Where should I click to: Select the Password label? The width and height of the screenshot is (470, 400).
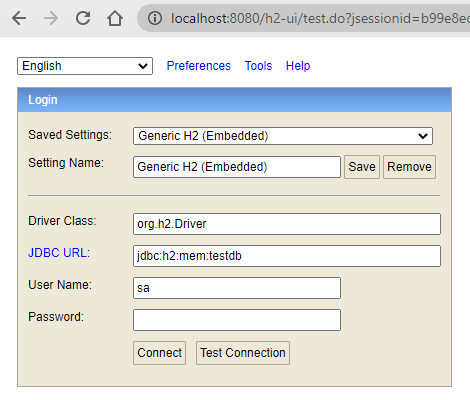pyautogui.click(x=56, y=317)
